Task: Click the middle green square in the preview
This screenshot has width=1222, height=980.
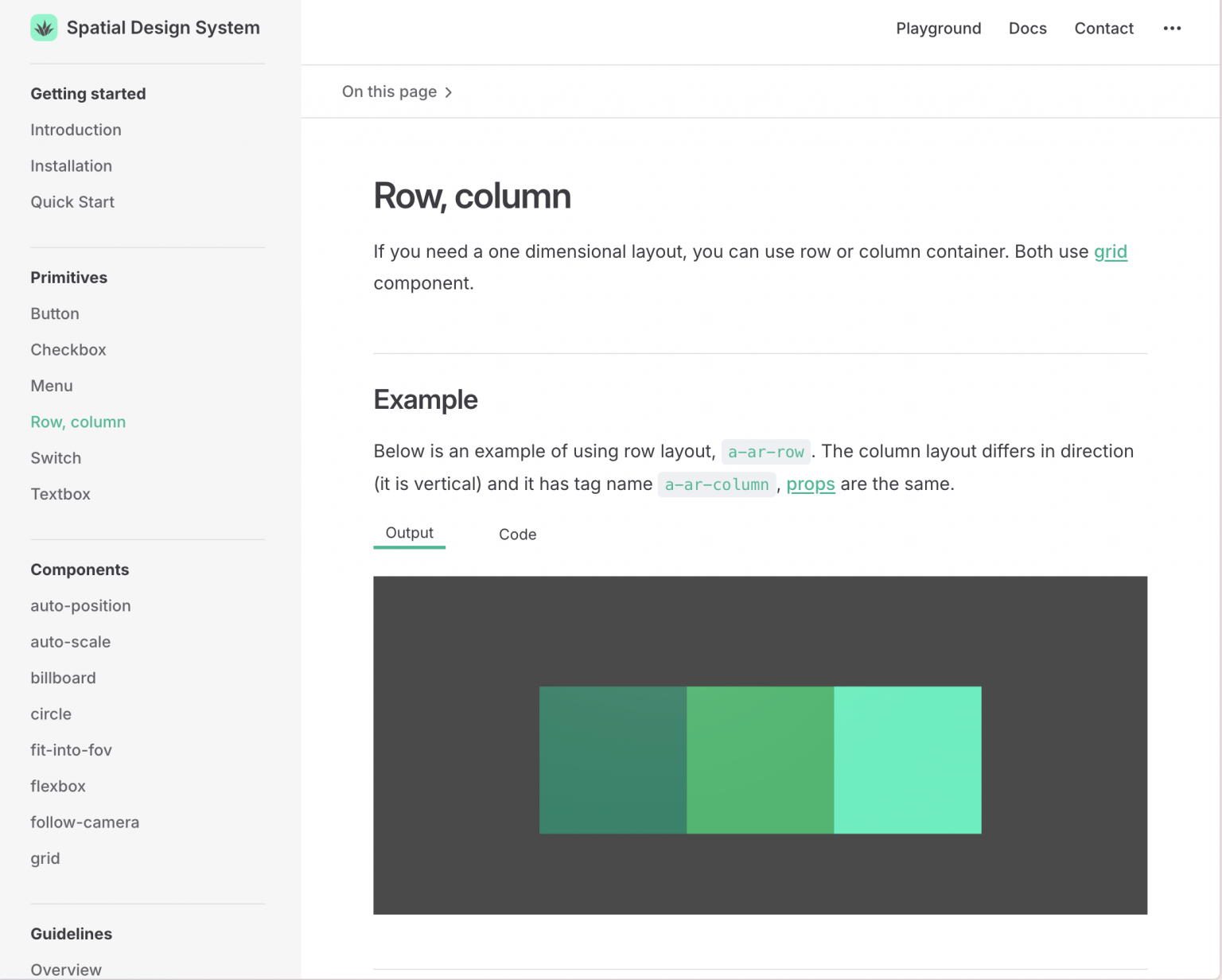Action: point(760,760)
